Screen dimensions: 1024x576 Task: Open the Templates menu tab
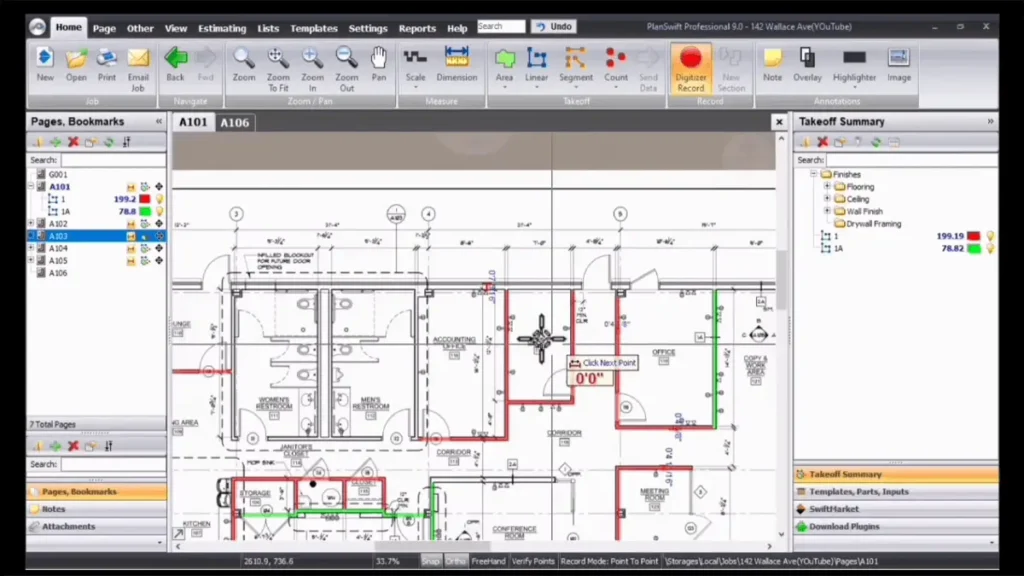click(313, 28)
